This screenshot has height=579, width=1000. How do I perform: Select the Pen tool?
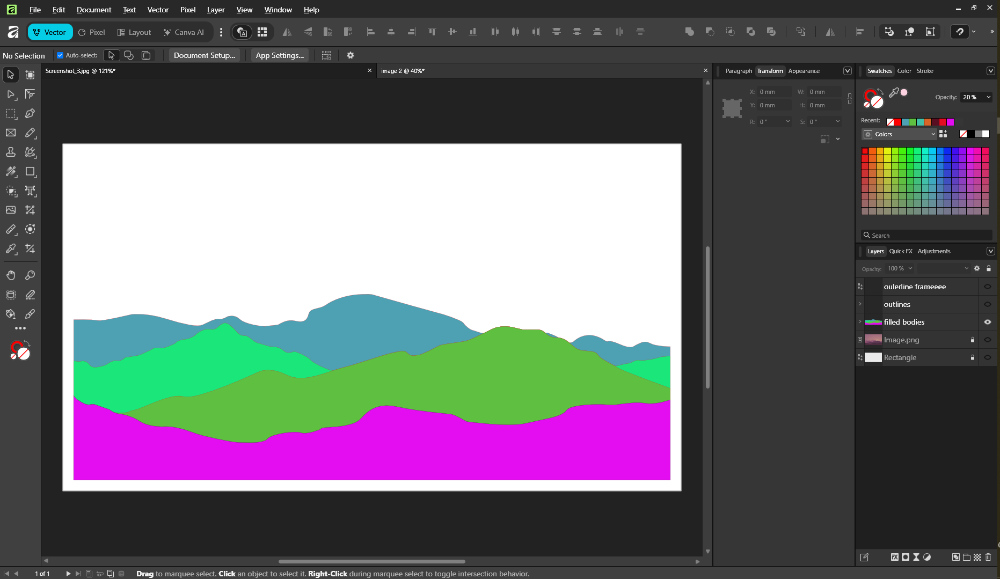tap(30, 114)
